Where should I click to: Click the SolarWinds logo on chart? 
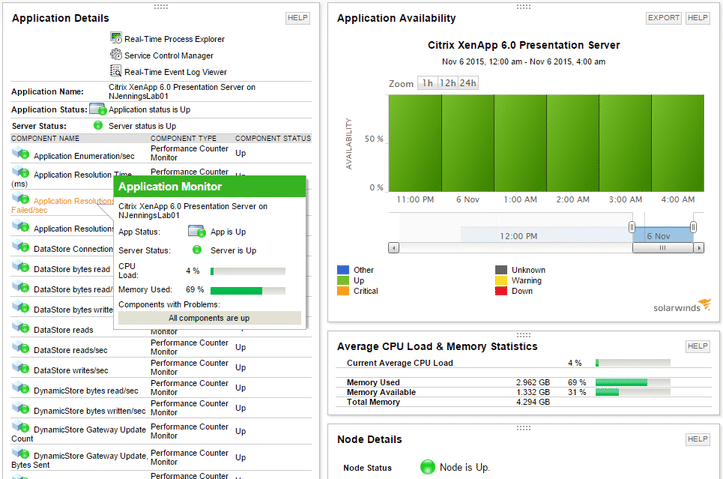click(682, 306)
